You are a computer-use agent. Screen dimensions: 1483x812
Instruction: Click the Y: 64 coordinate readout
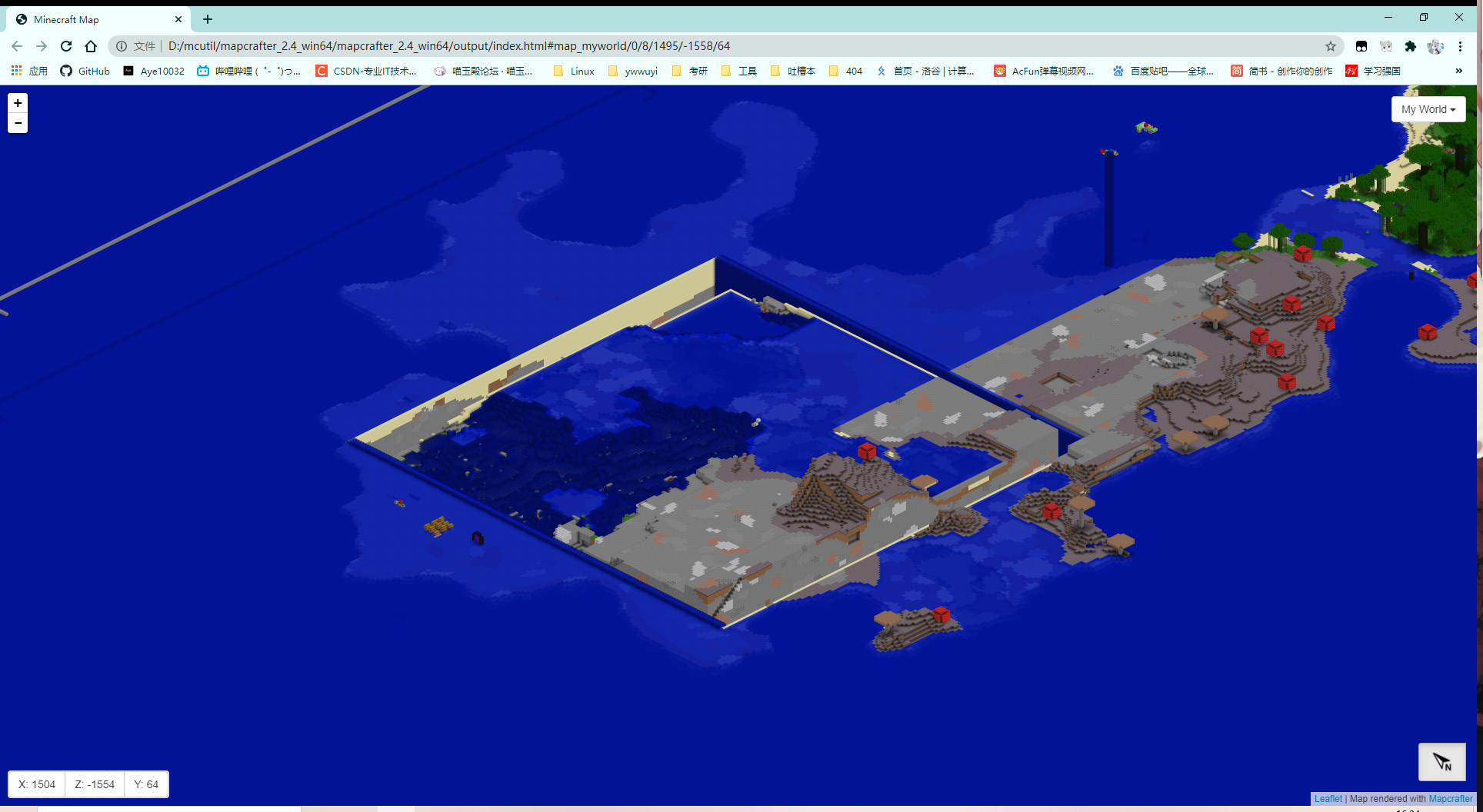pyautogui.click(x=146, y=784)
